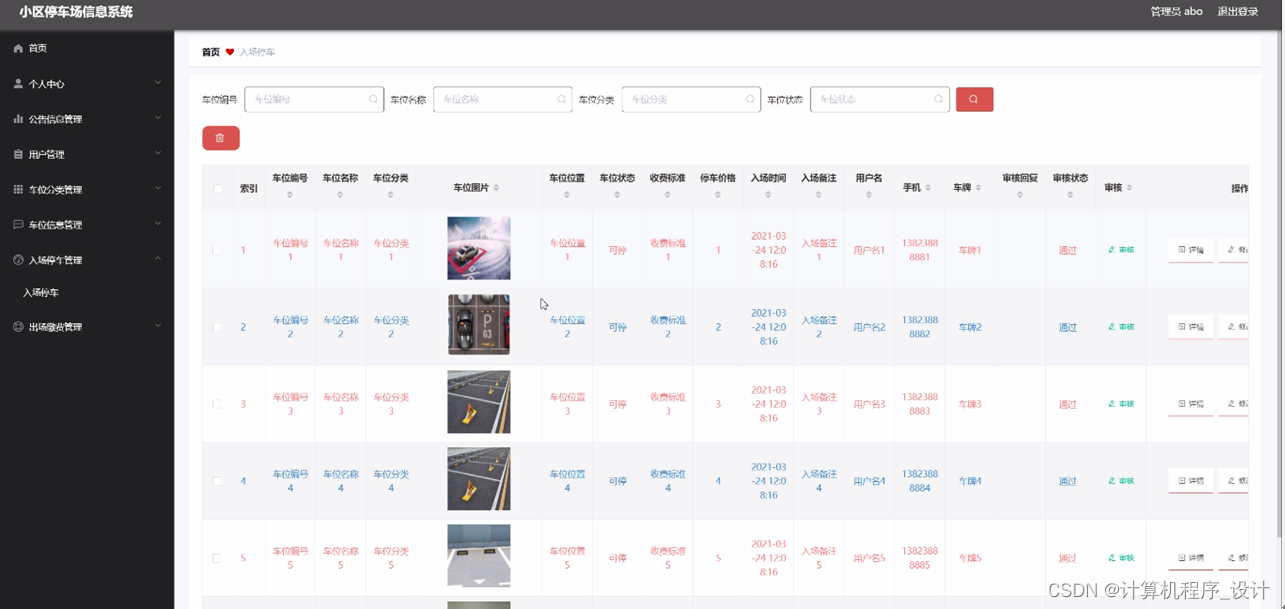Click the phone number 13823888881
1285x609 pixels.
pyautogui.click(x=920, y=250)
